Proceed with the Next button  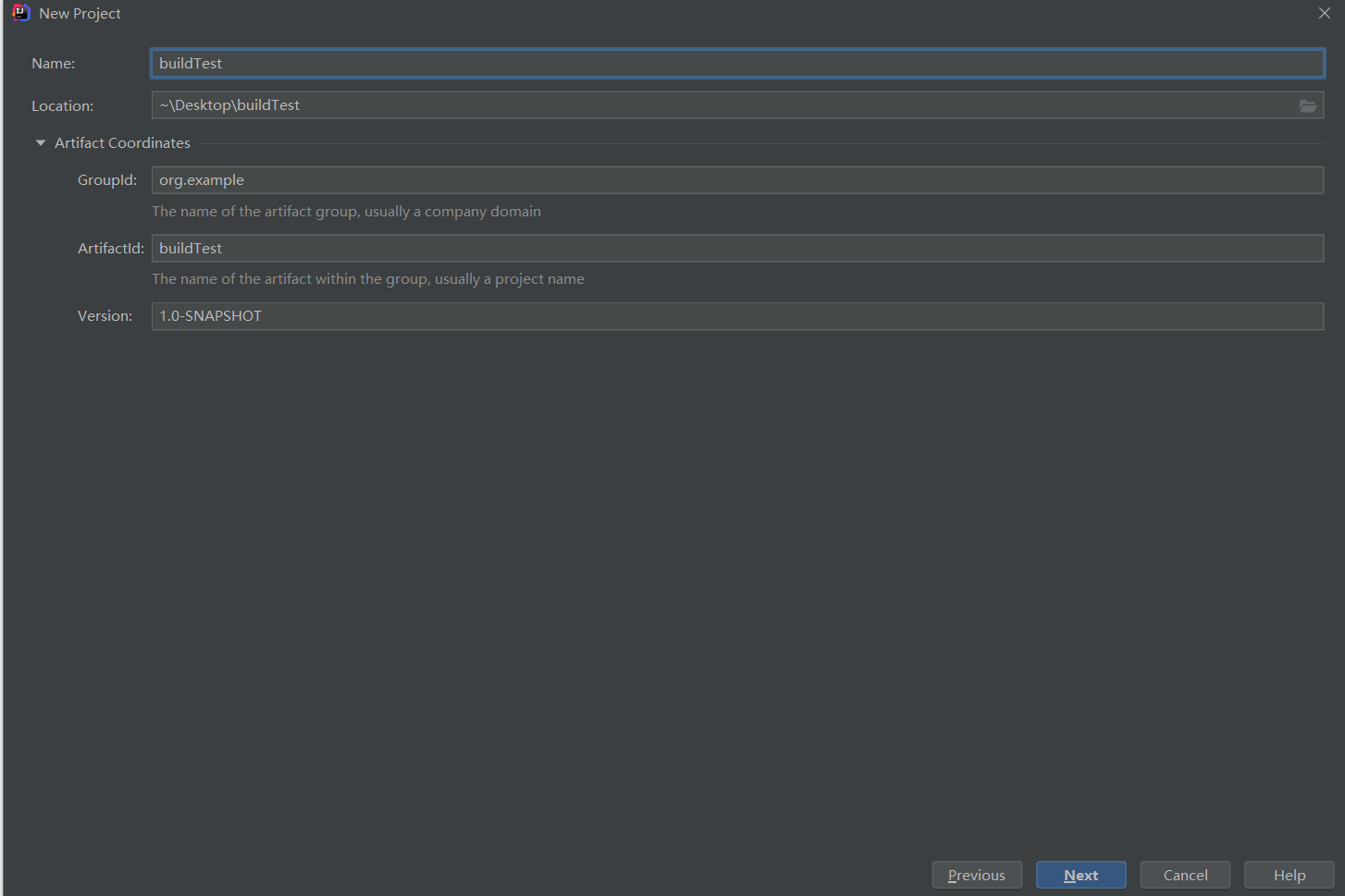coord(1081,875)
